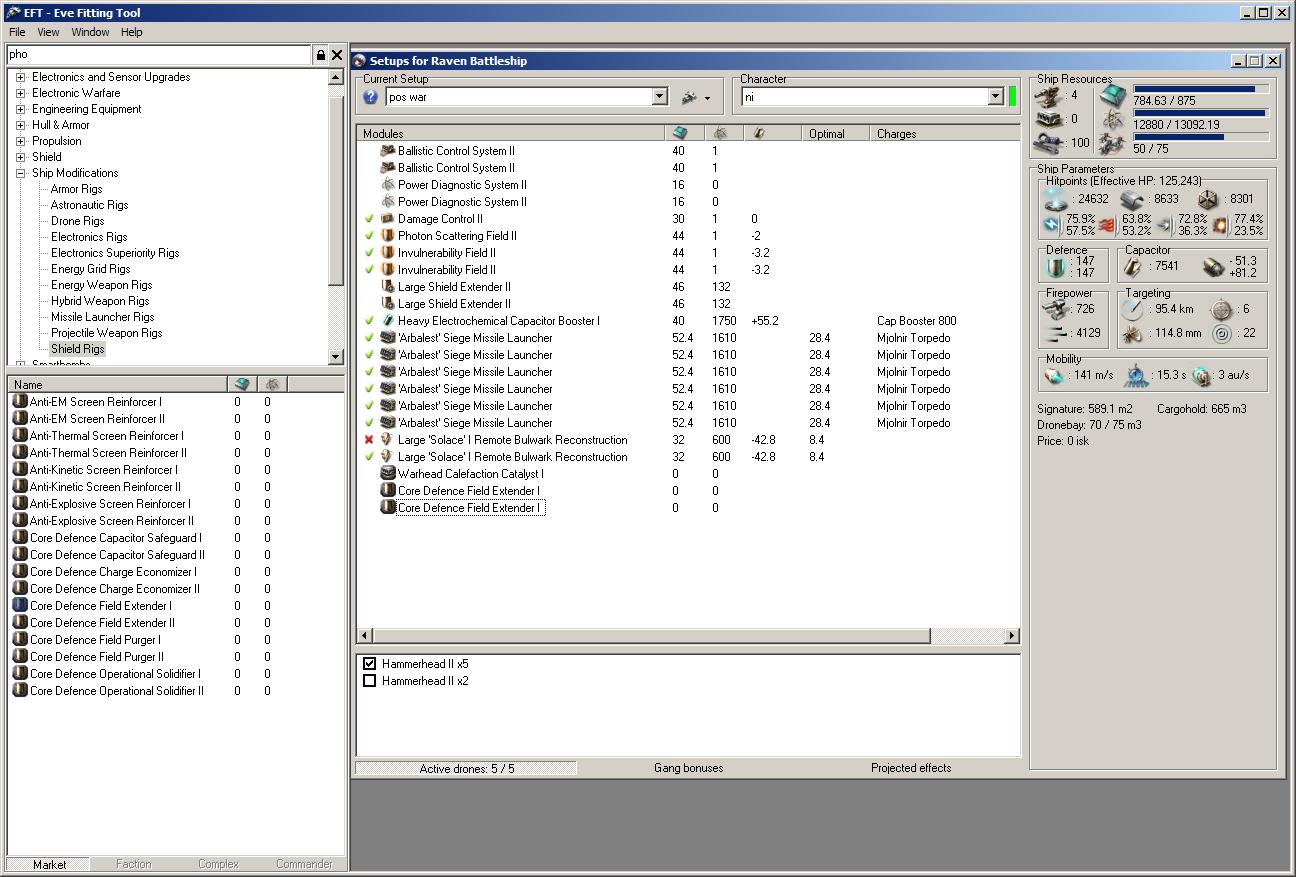Toggle the Hammerhead II x5 drone checkbox

pyautogui.click(x=369, y=664)
